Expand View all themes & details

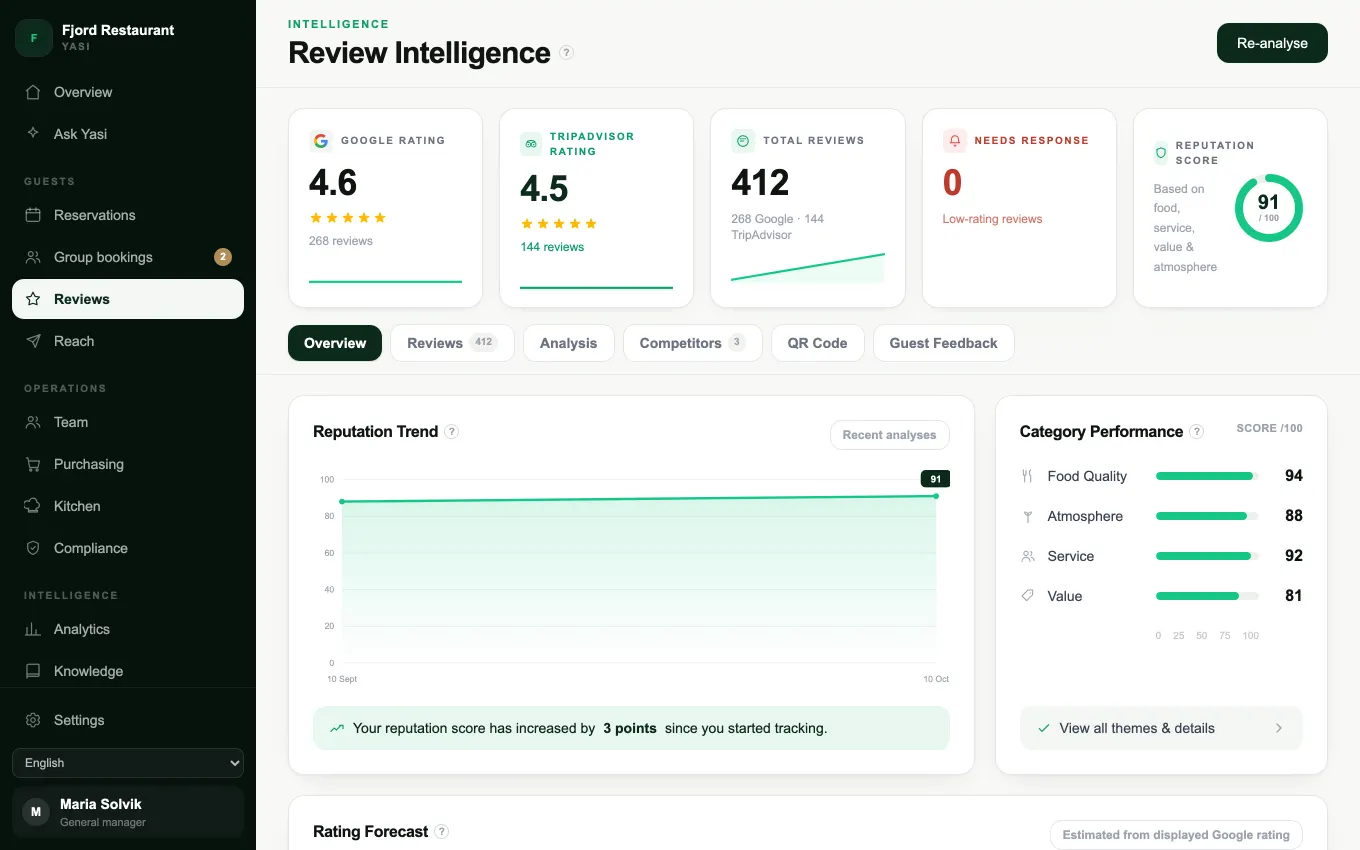click(1161, 728)
